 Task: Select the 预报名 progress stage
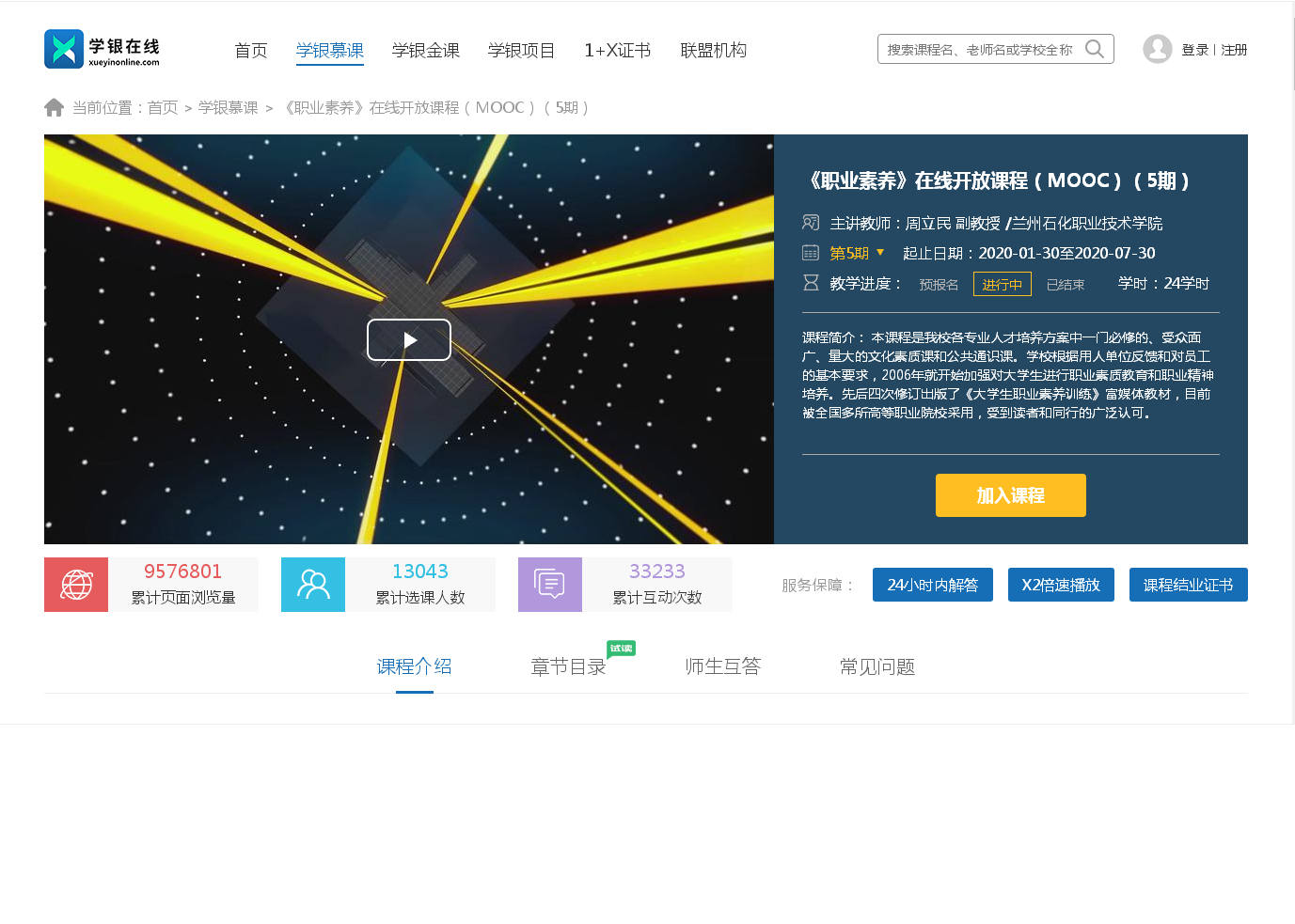point(939,284)
